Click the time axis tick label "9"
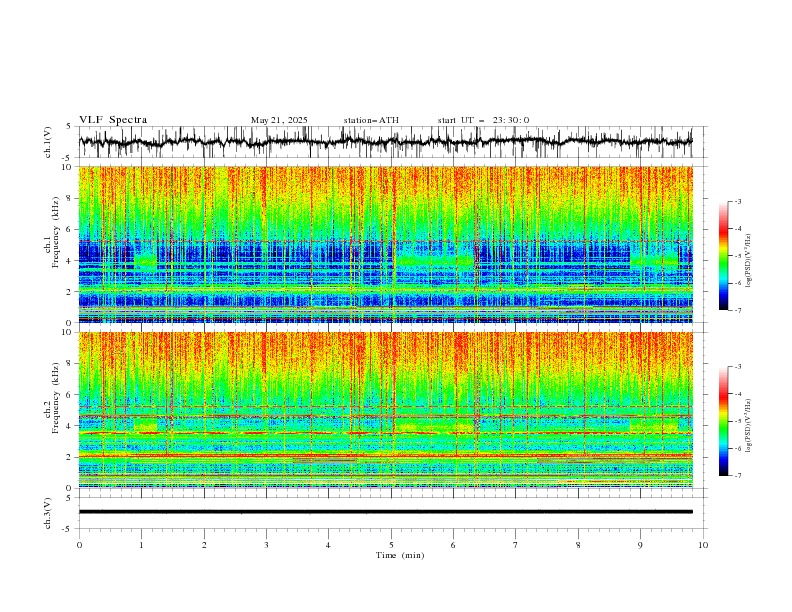Screen dimensions: 792x612 (x=640, y=545)
